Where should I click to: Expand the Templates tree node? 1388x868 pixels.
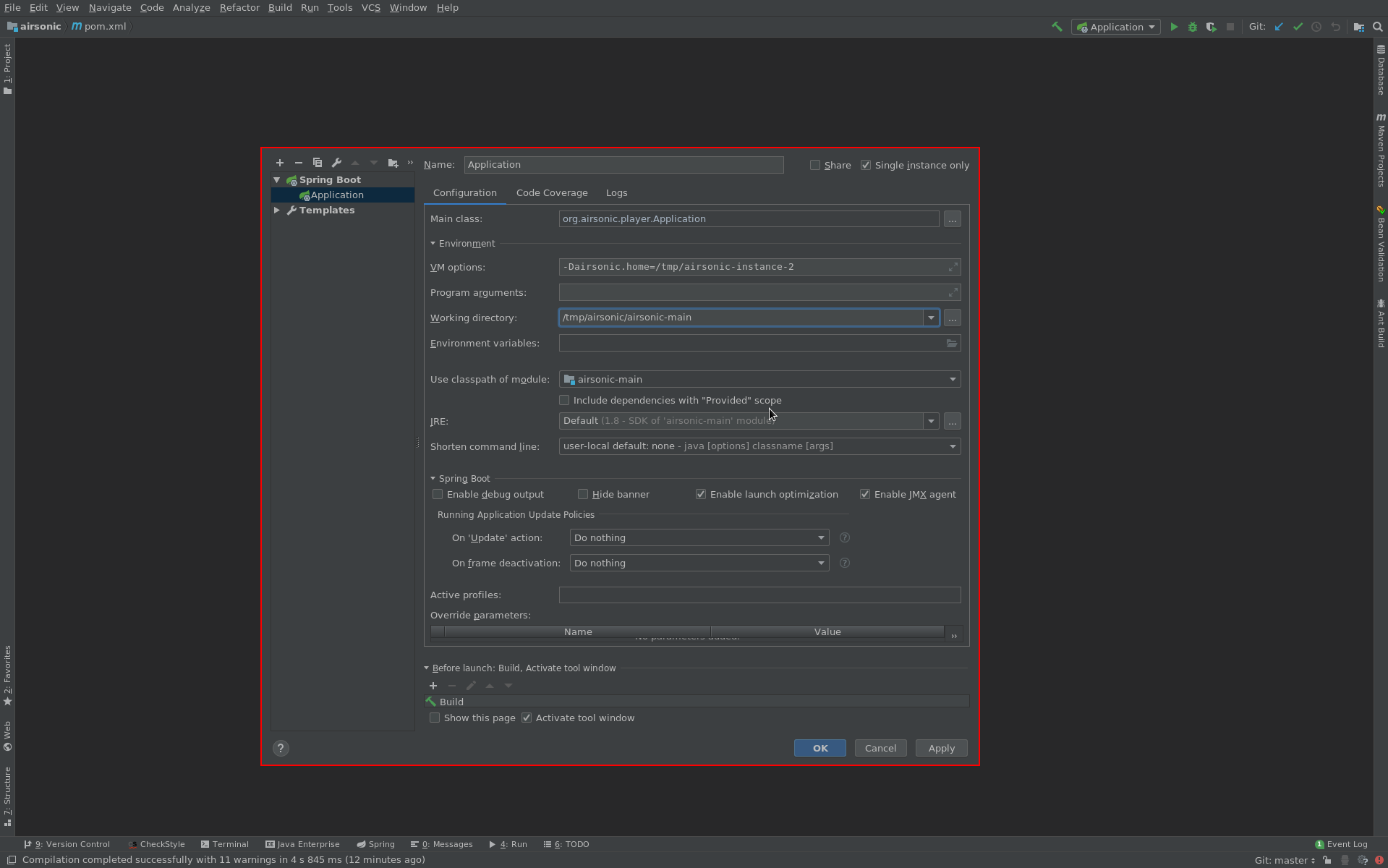click(277, 210)
